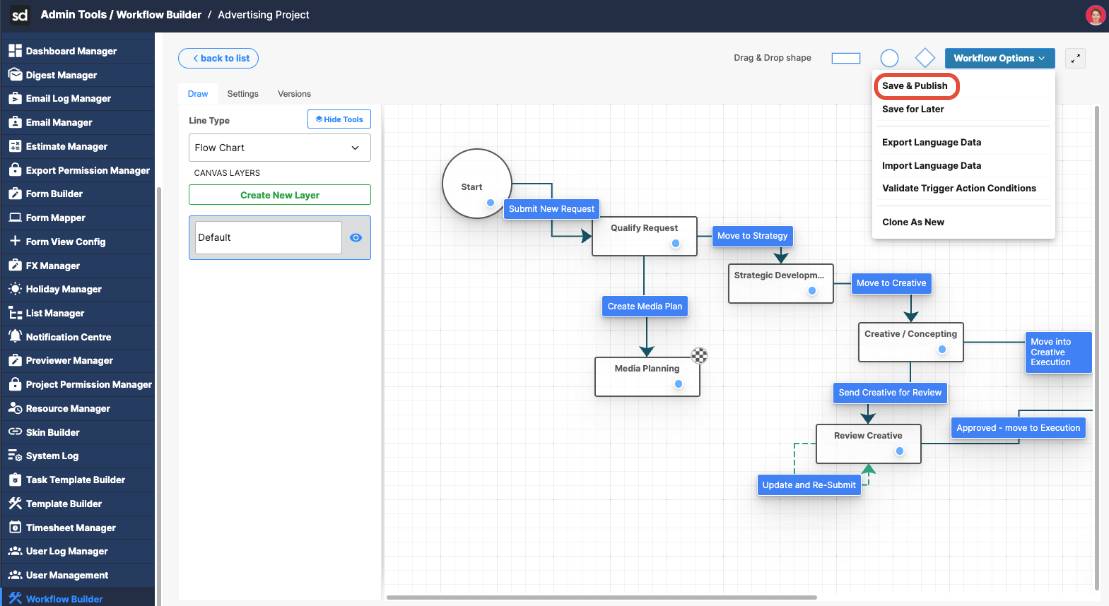The image size is (1109, 606).
Task: Go back to list
Action: click(x=219, y=58)
